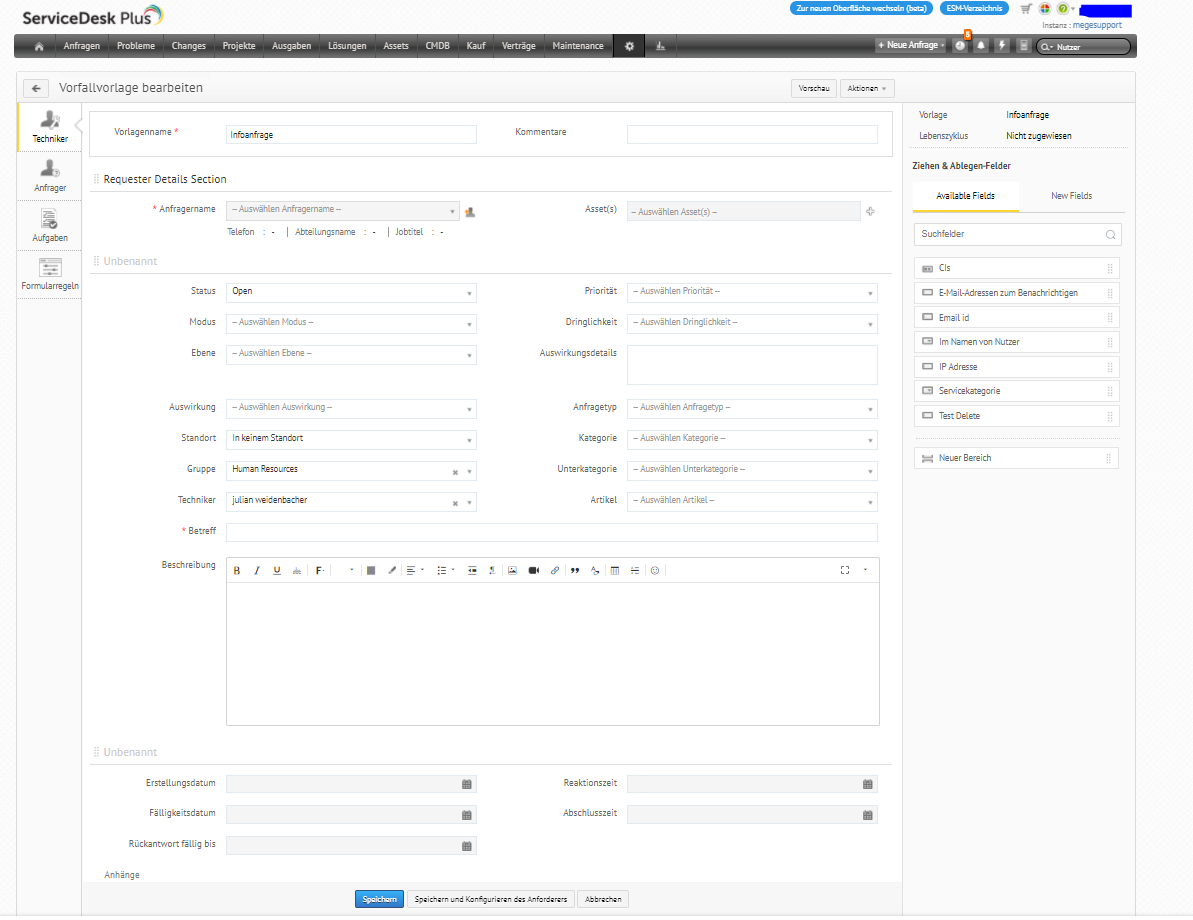1193x920 pixels.
Task: Click Zur neuen Oberfläche wechseln (beta)
Action: point(861,8)
